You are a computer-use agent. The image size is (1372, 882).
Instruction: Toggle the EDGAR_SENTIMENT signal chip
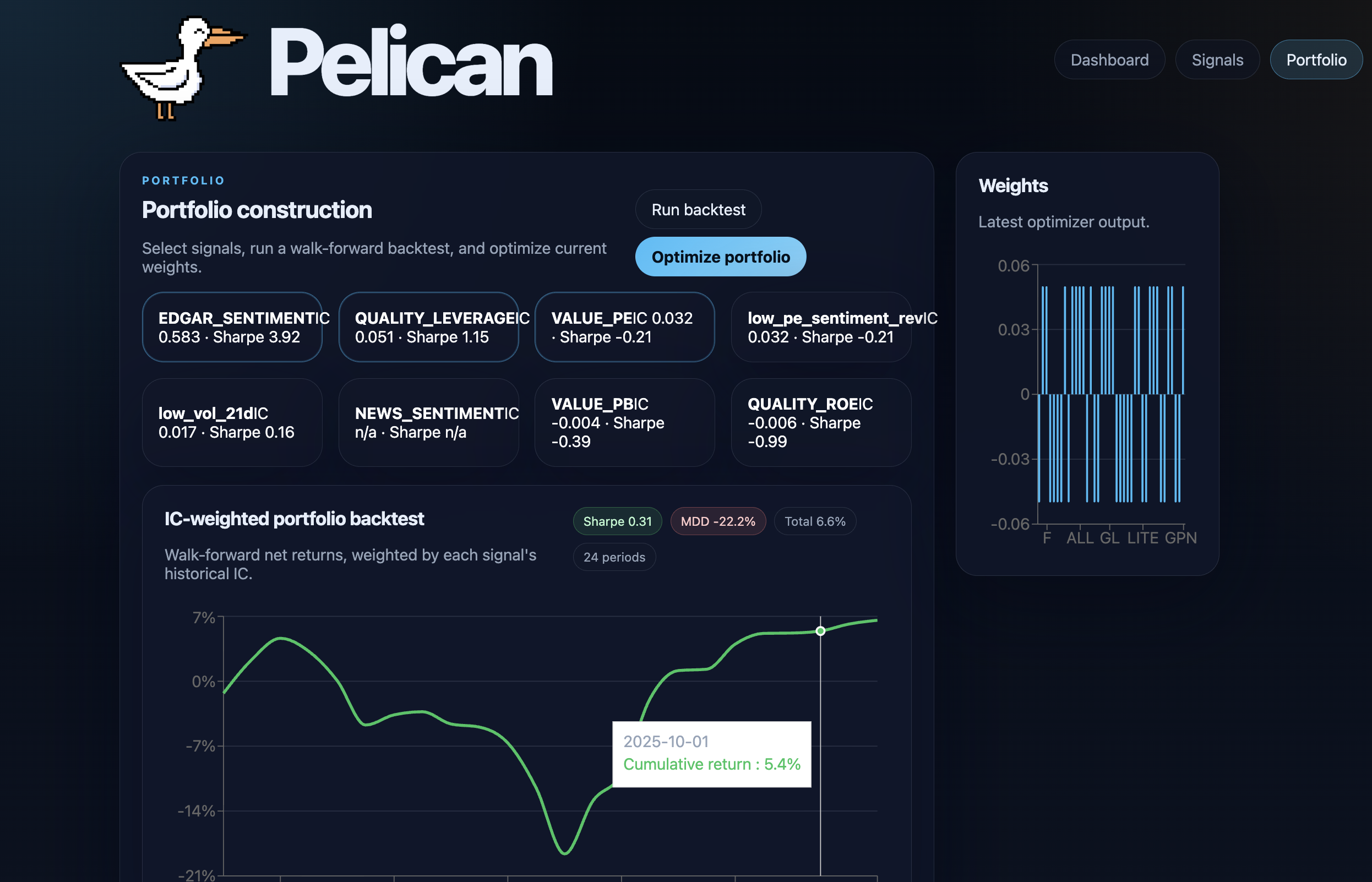[232, 327]
